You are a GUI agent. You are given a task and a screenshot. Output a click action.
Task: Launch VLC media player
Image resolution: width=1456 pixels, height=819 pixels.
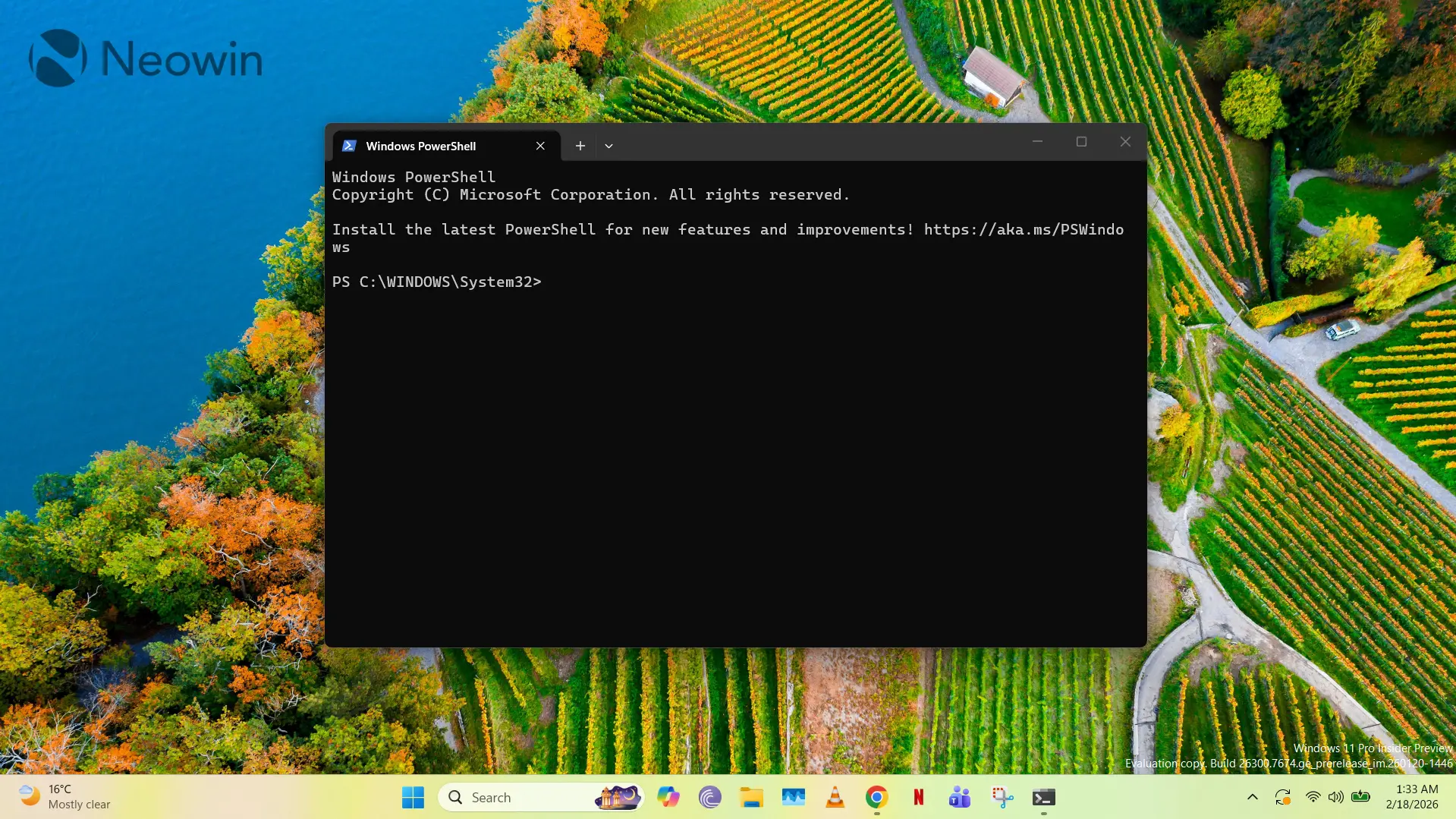click(x=835, y=797)
